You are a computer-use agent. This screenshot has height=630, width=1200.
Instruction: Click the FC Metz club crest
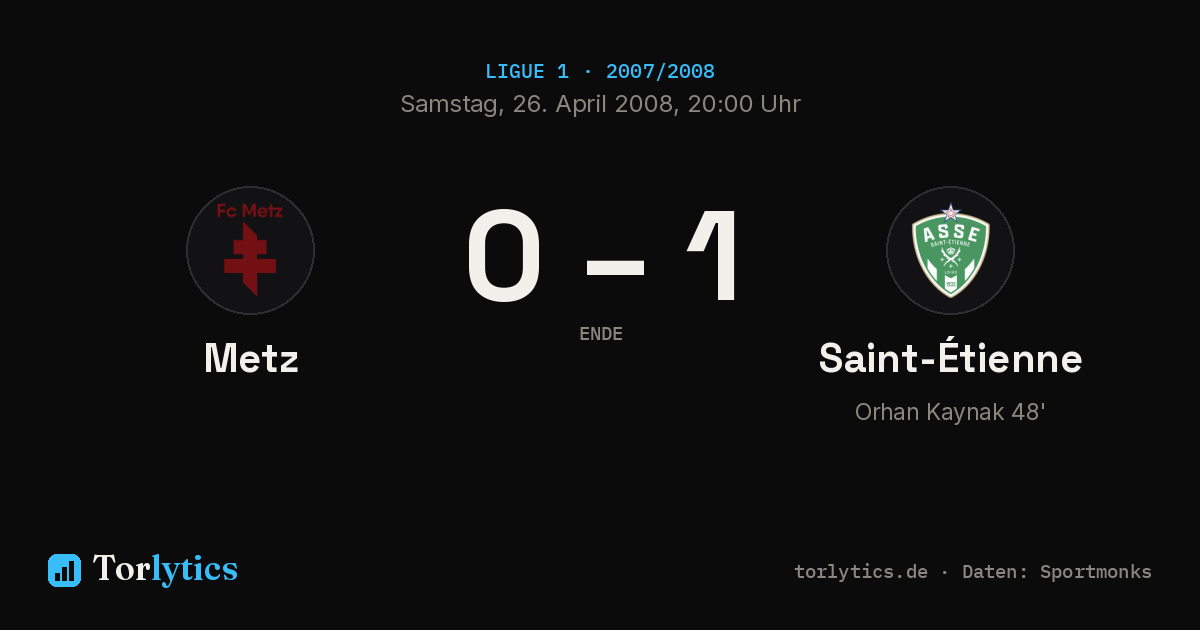[250, 250]
